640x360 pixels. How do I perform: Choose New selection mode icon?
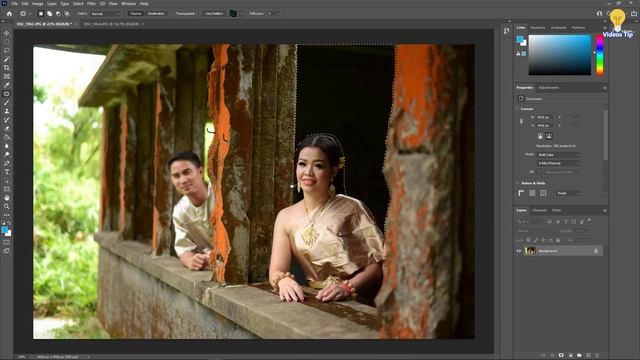(41, 13)
